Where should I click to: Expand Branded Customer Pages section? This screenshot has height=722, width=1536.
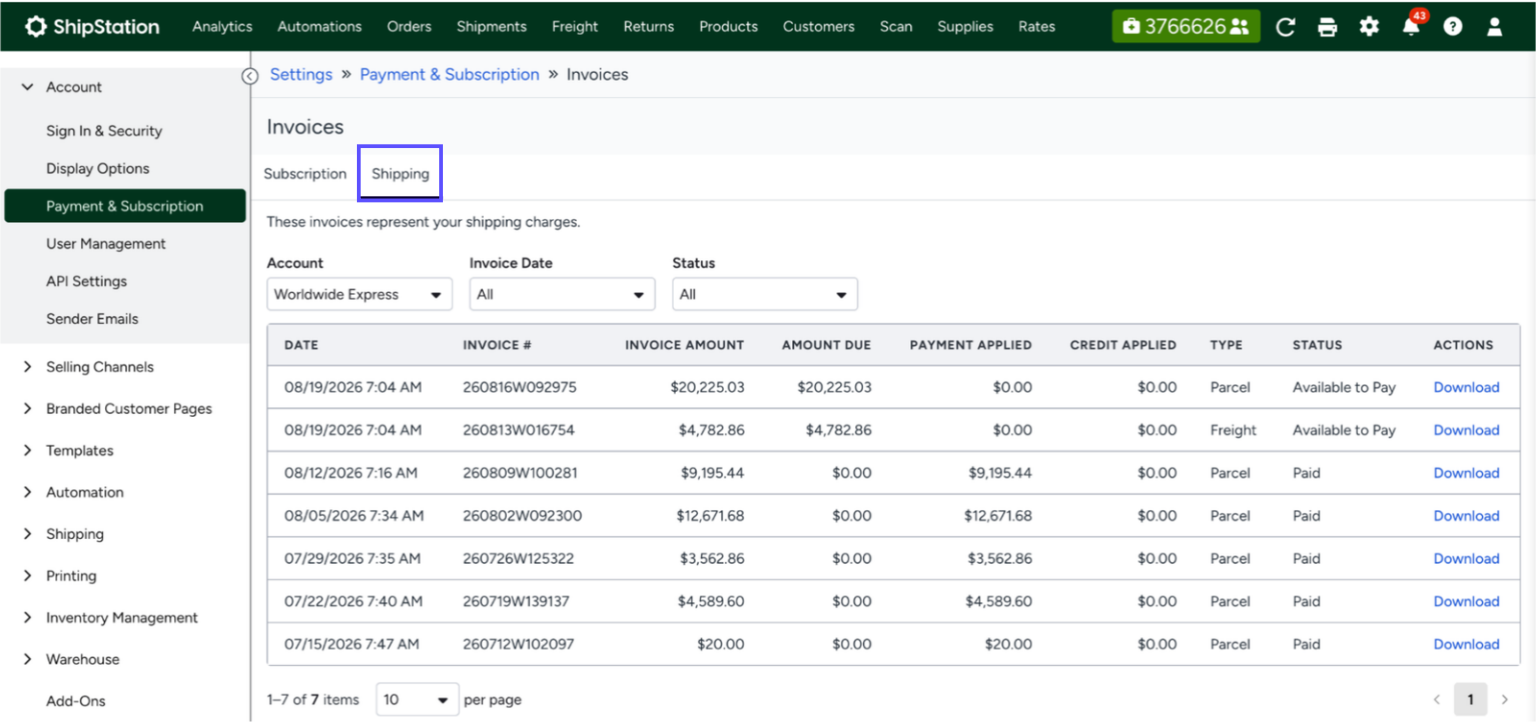coord(27,408)
